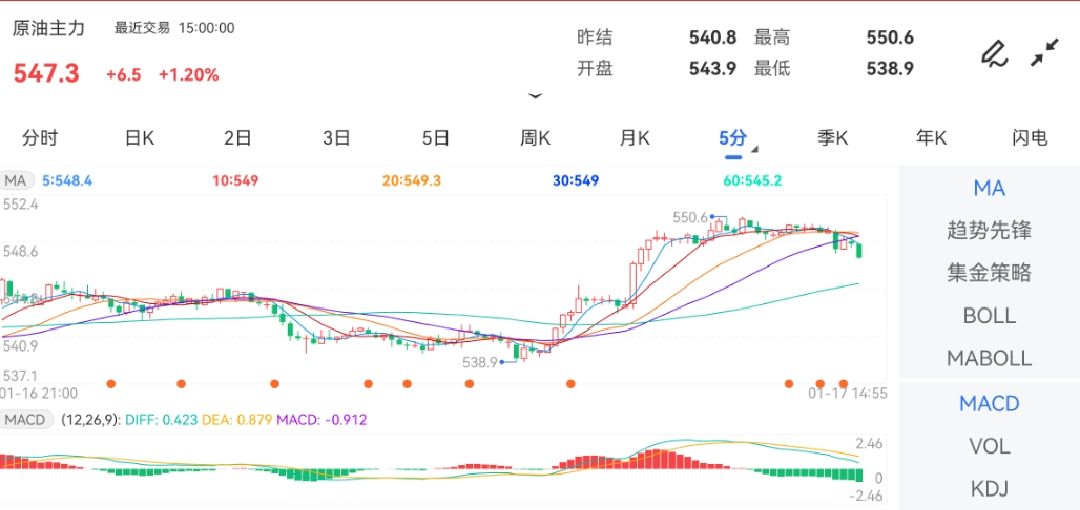The image size is (1080, 510).
Task: Open the 5分 minute-period dropdown triangle
Action: pyautogui.click(x=755, y=150)
